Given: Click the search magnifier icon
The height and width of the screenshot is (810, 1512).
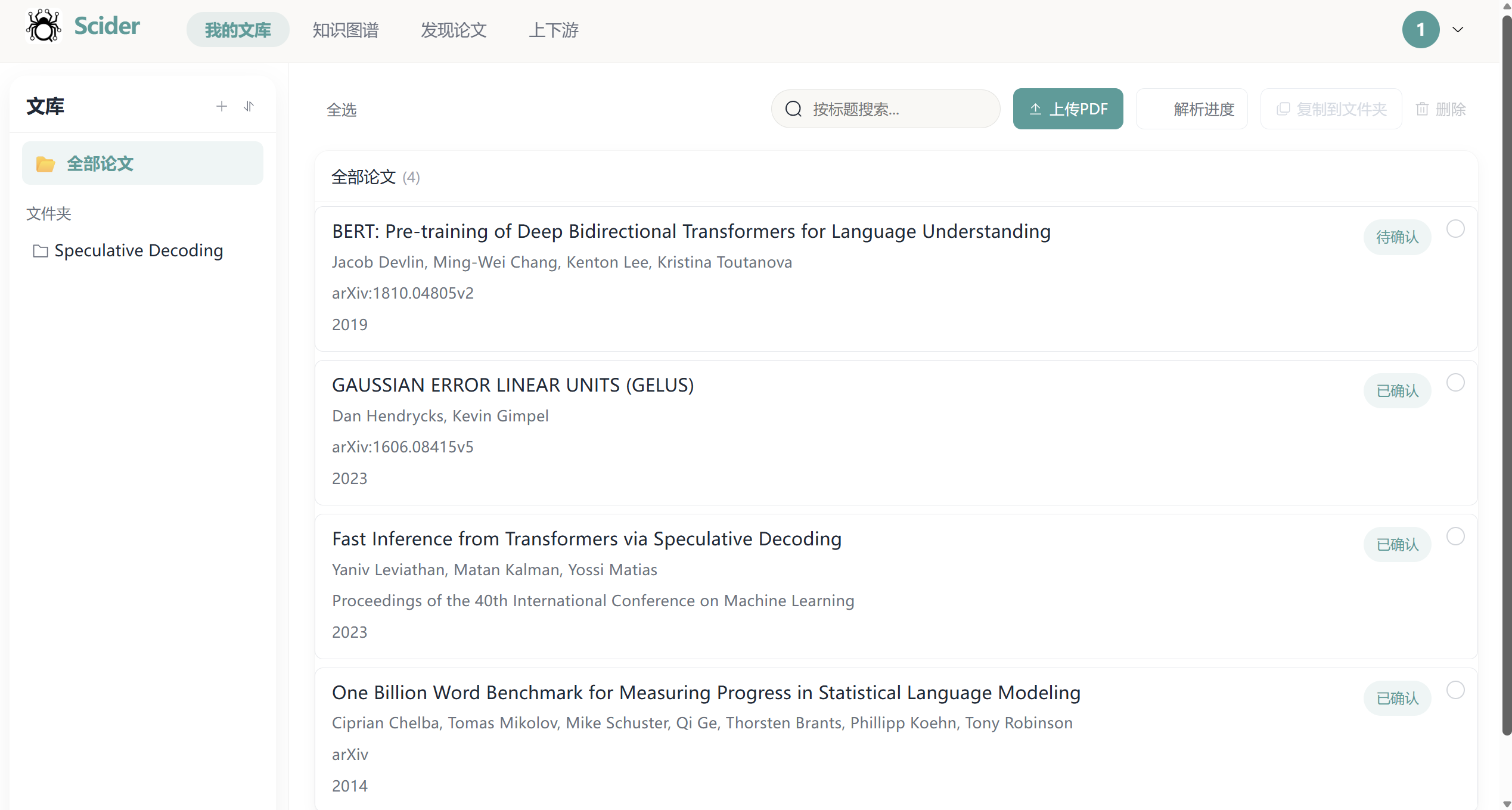Looking at the screenshot, I should click(x=793, y=109).
